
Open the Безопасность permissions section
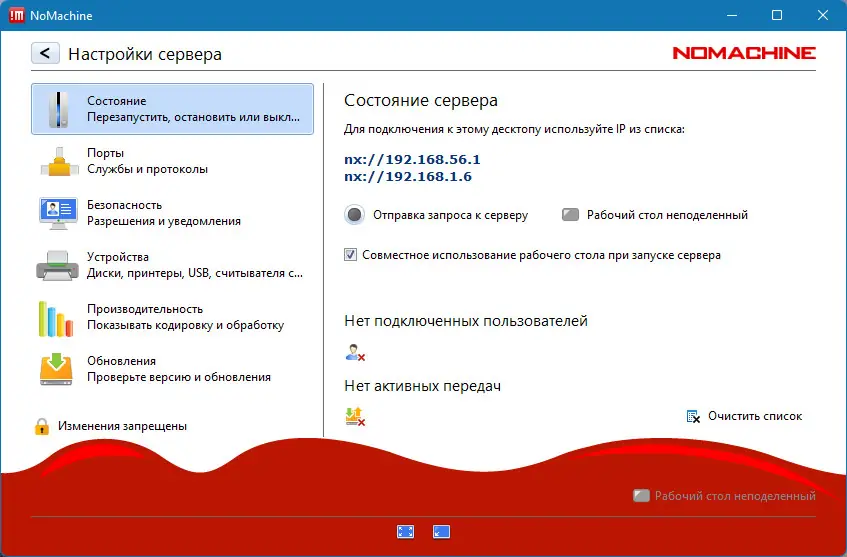172,213
